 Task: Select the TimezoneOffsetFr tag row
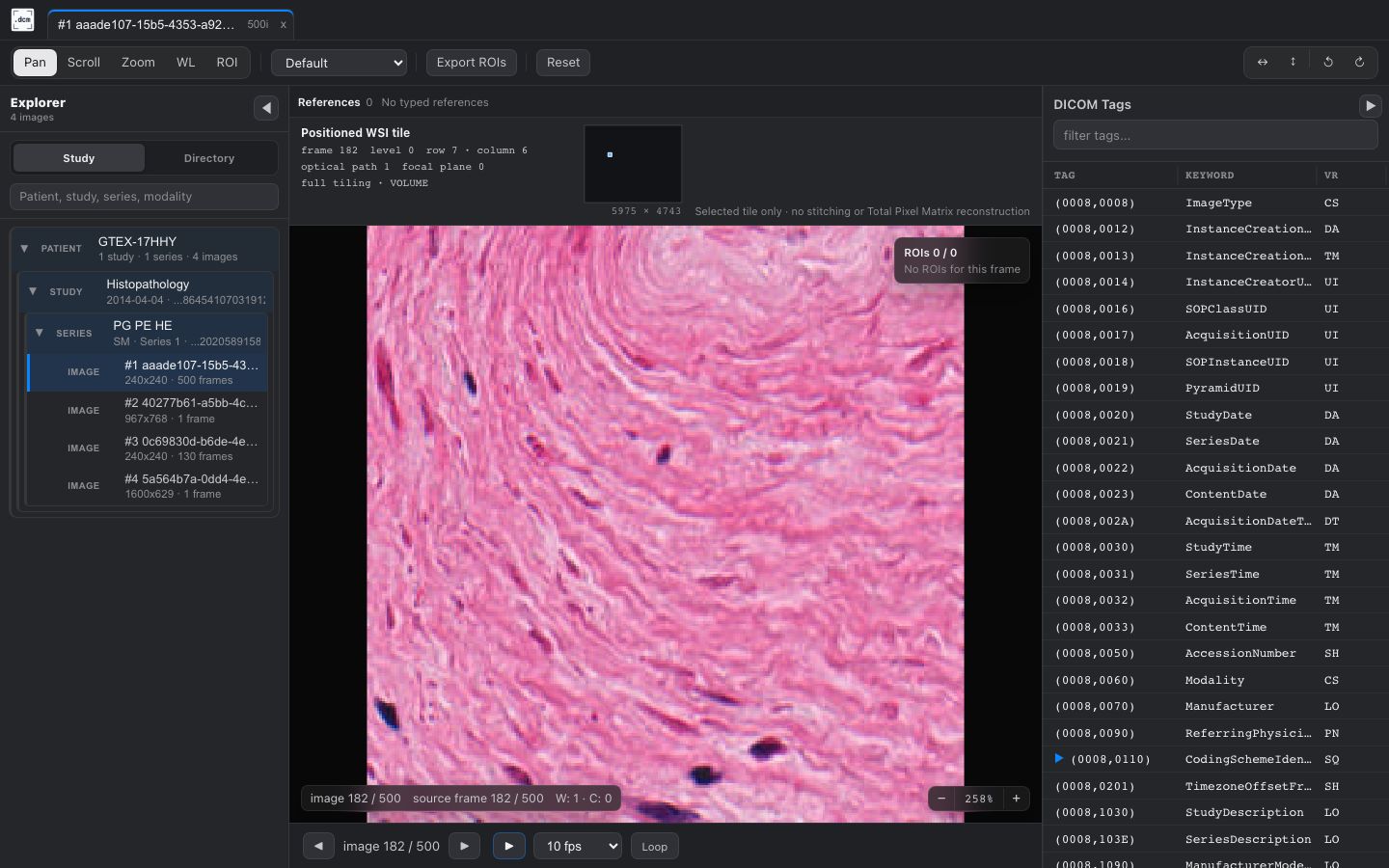click(x=1215, y=786)
